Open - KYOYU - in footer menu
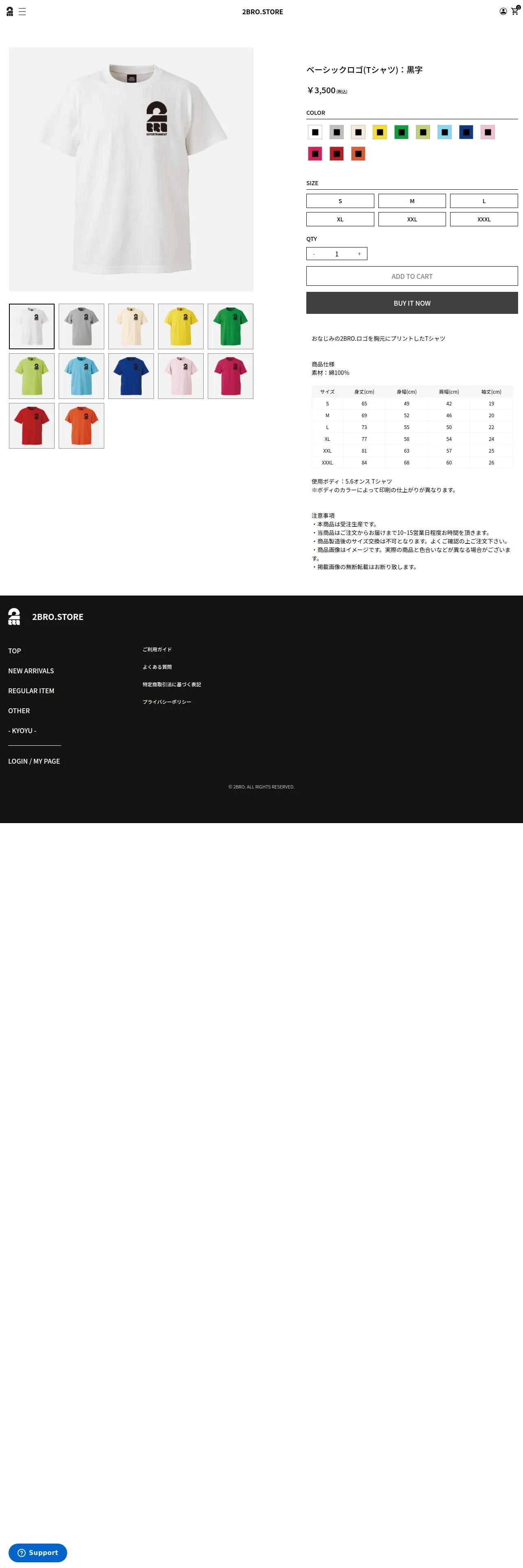Viewport: 523px width, 1568px height. [22, 730]
